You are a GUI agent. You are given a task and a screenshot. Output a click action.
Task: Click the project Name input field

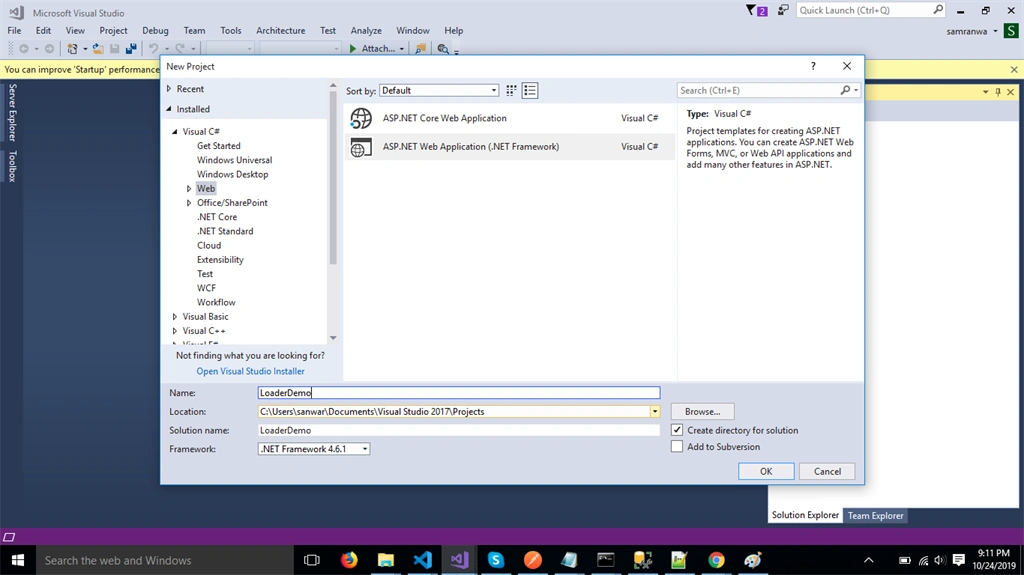click(459, 393)
